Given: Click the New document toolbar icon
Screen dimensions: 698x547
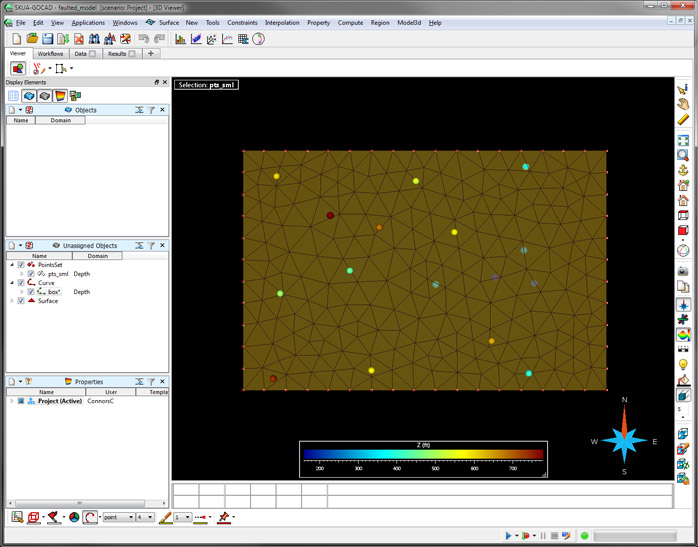Looking at the screenshot, I should point(16,39).
